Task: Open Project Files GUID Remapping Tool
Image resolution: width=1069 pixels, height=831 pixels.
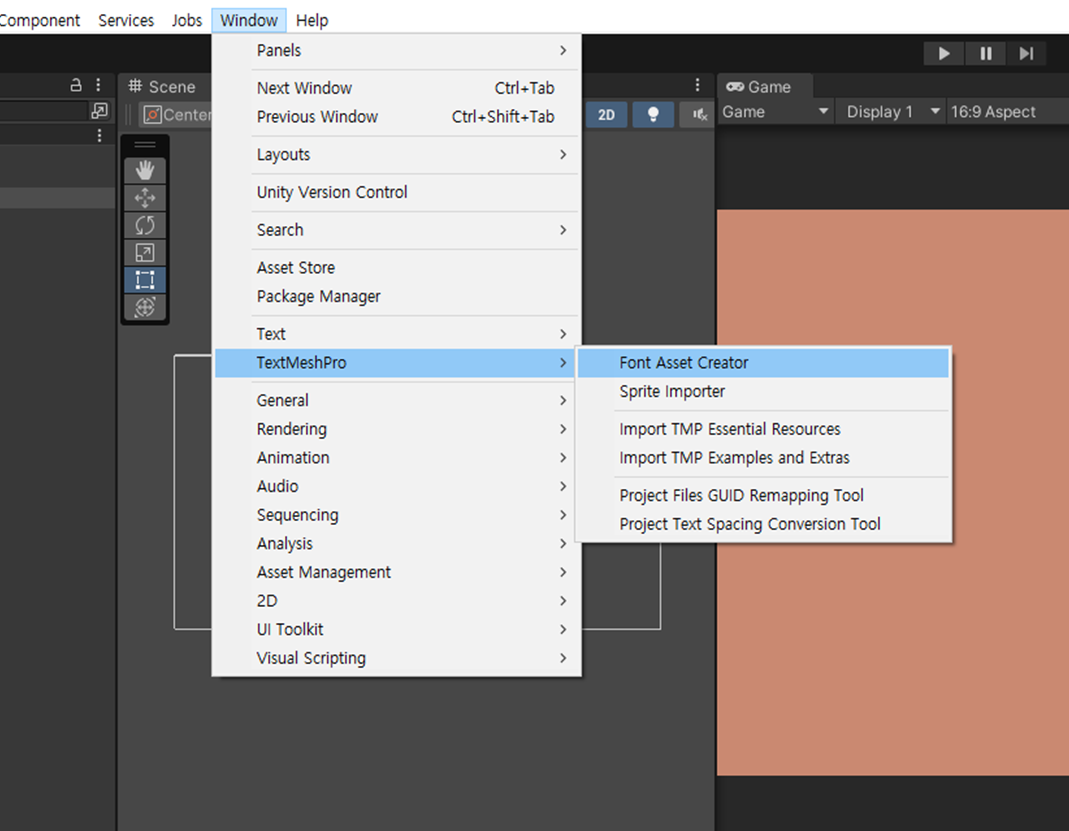Action: [x=763, y=496]
